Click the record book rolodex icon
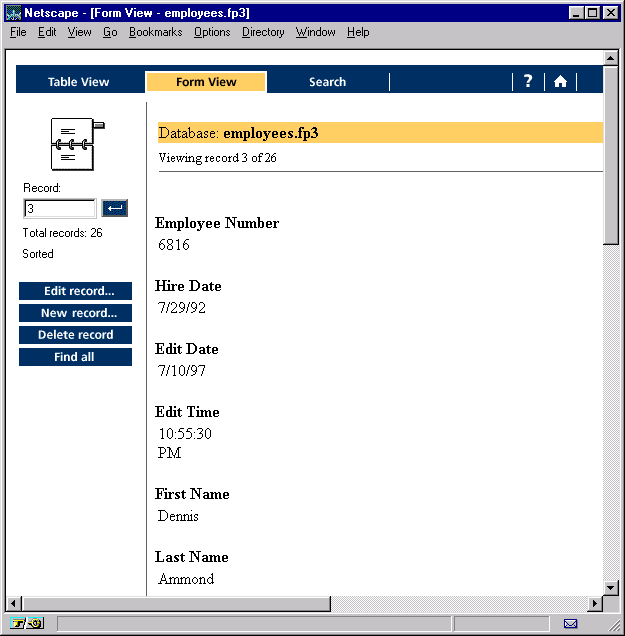 click(x=77, y=144)
